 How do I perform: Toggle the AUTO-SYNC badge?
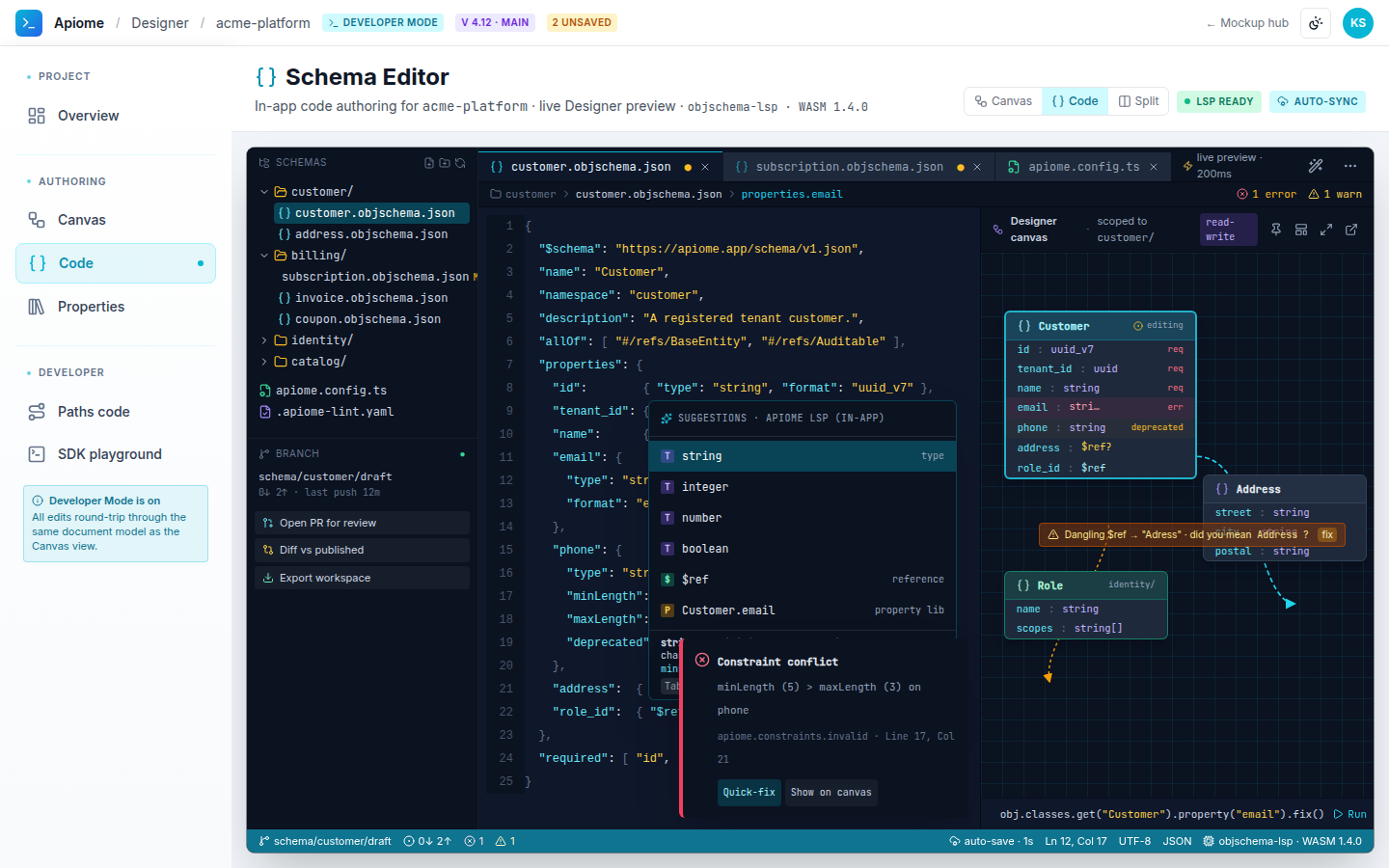click(x=1318, y=101)
